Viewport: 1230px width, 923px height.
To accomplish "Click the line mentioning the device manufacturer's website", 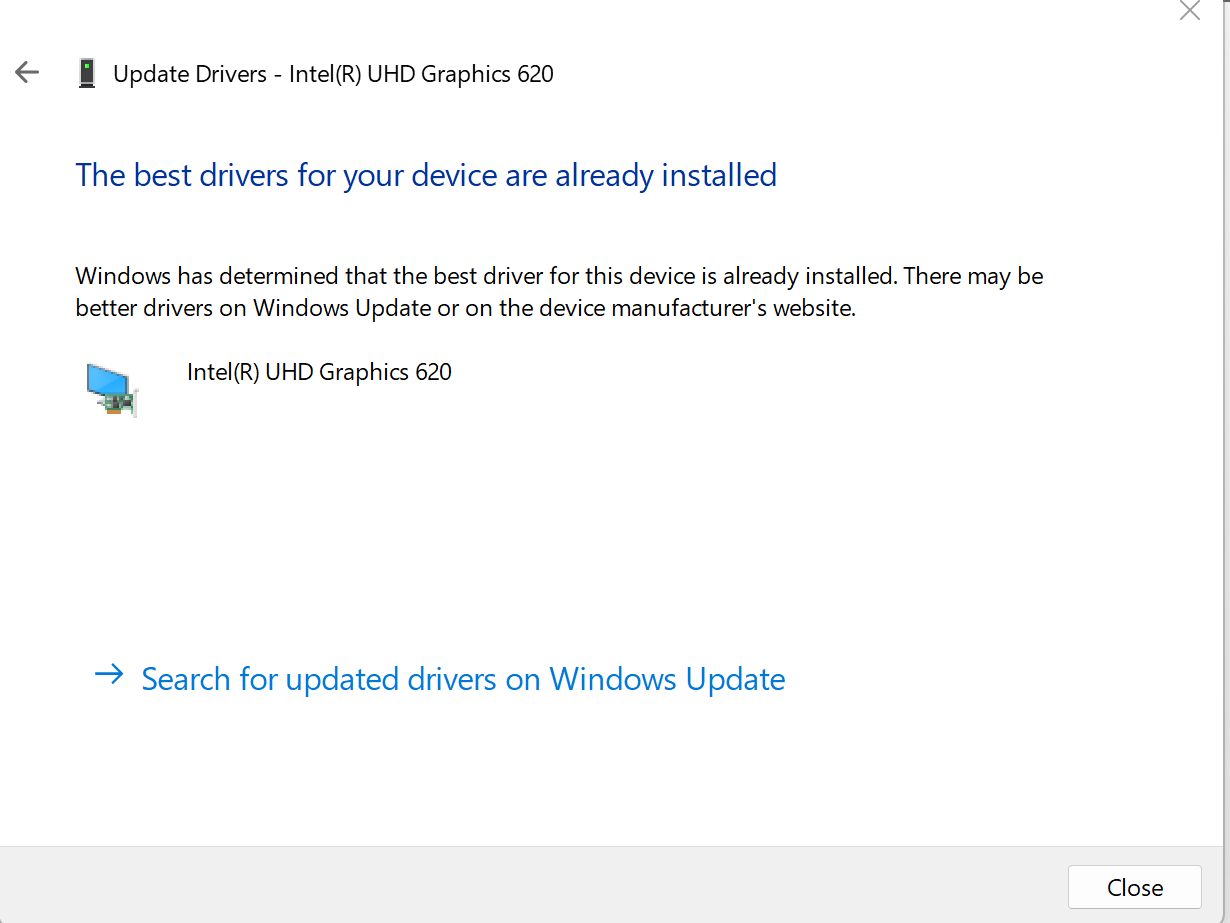I will tap(465, 308).
